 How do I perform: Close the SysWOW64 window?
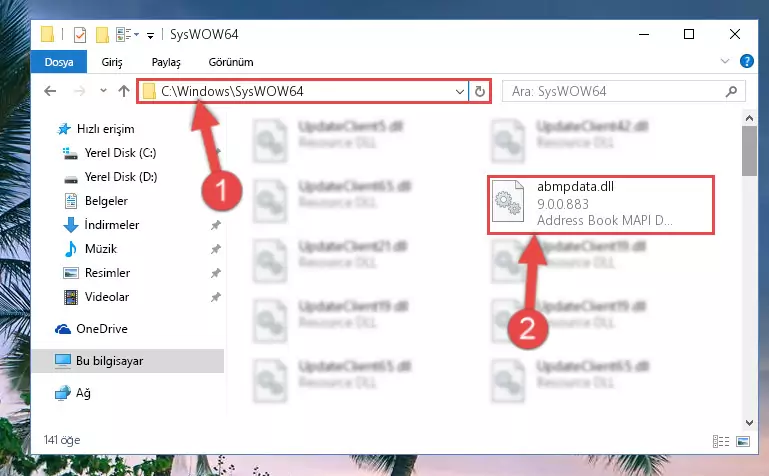(x=735, y=34)
